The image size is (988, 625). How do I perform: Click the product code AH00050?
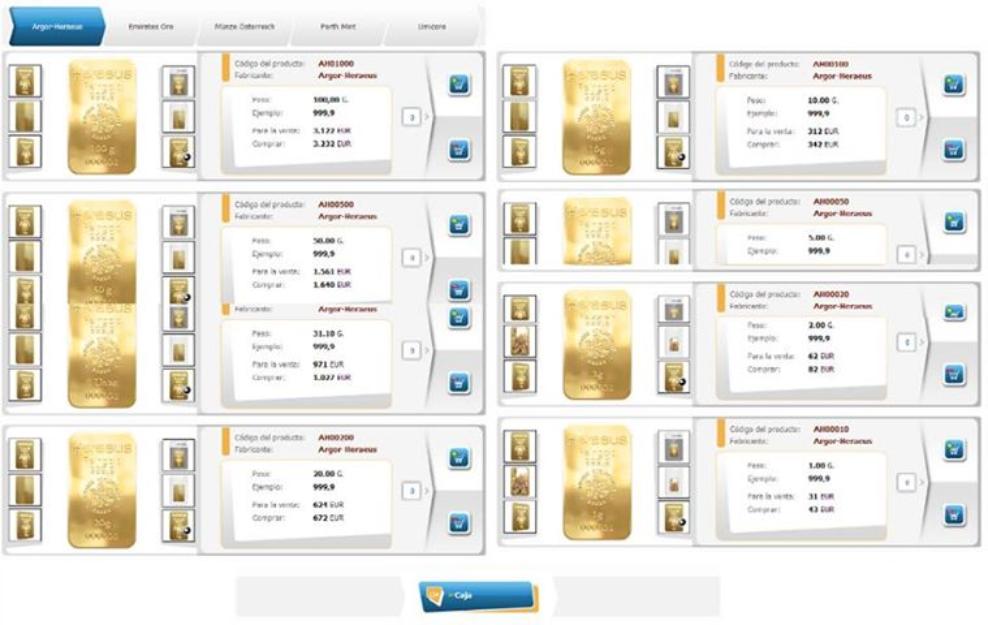831,202
